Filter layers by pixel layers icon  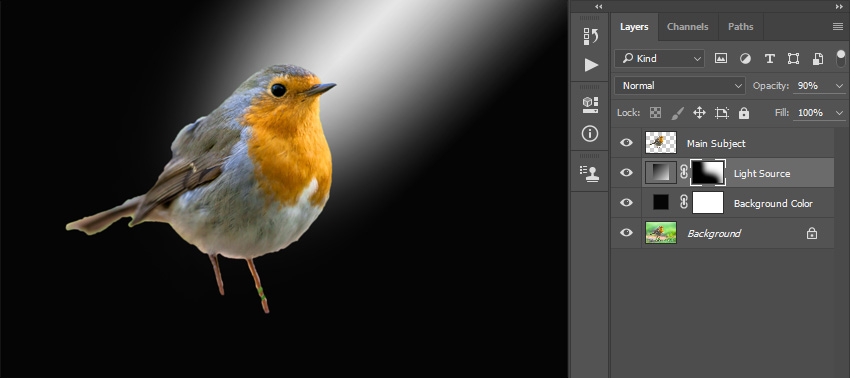pos(720,59)
